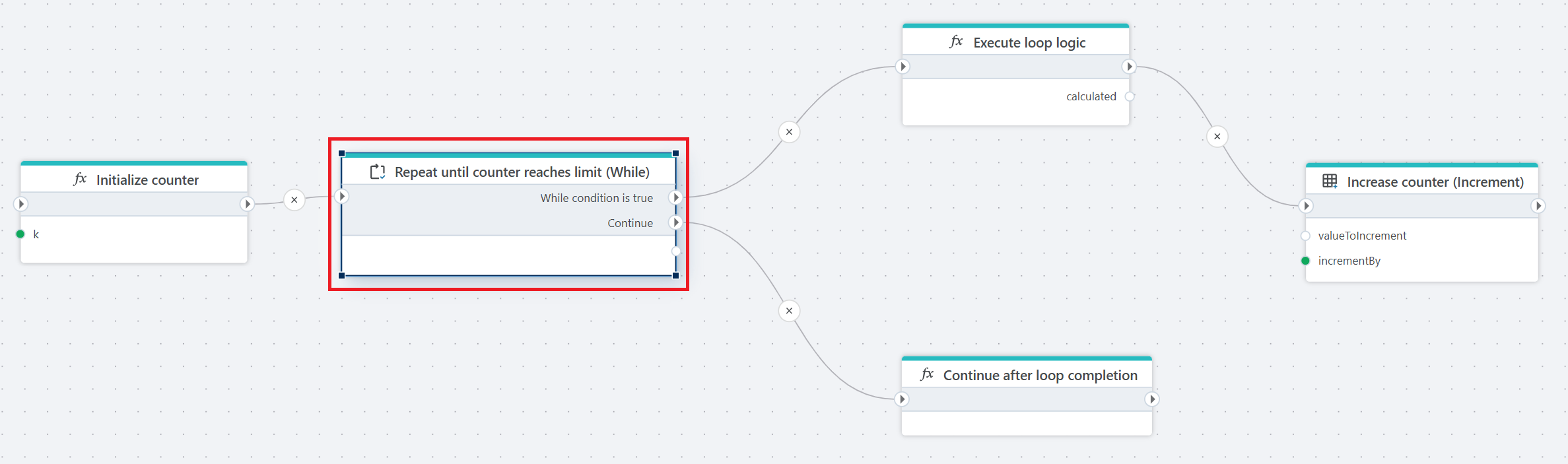This screenshot has height=464, width=1568.
Task: Click the fx icon on Execute loop logic
Action: [x=956, y=42]
